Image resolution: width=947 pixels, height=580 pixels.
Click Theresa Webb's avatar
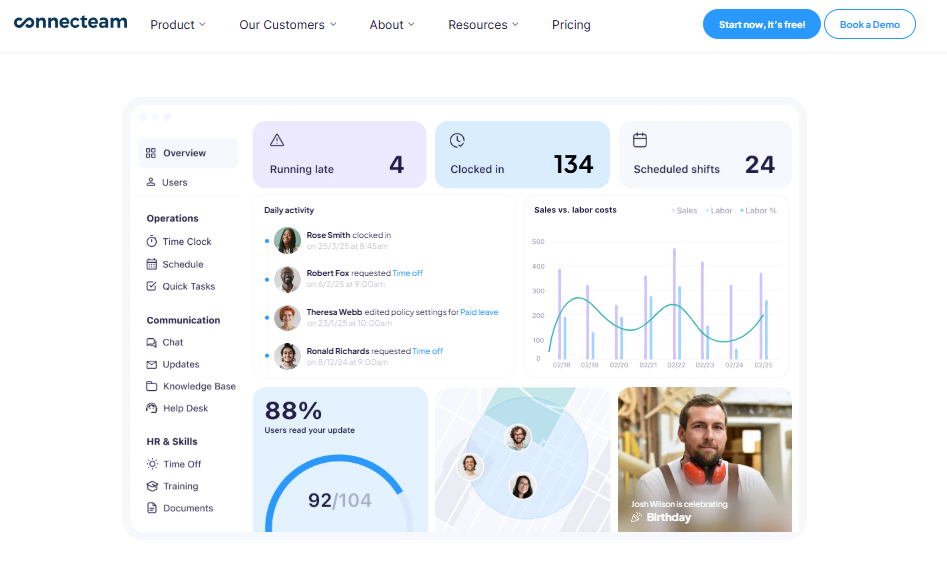click(287, 318)
